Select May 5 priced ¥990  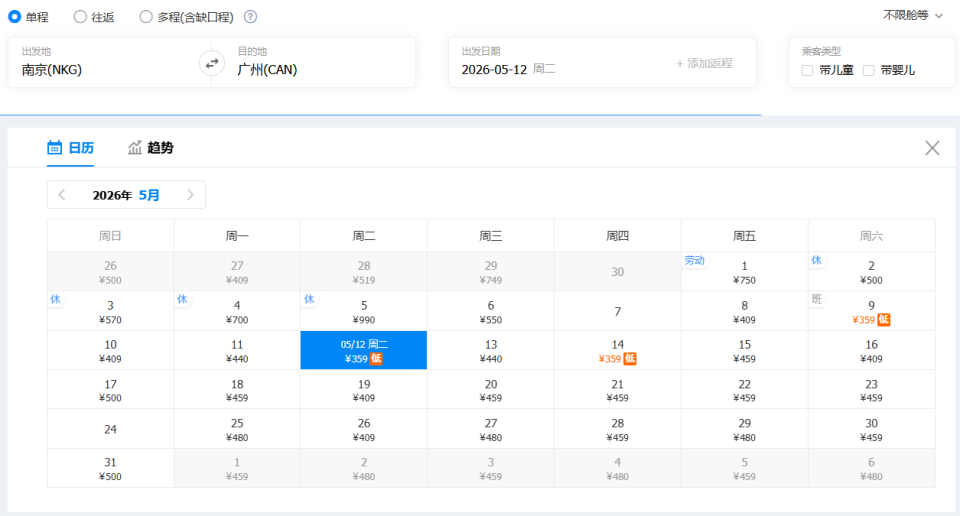click(x=364, y=311)
